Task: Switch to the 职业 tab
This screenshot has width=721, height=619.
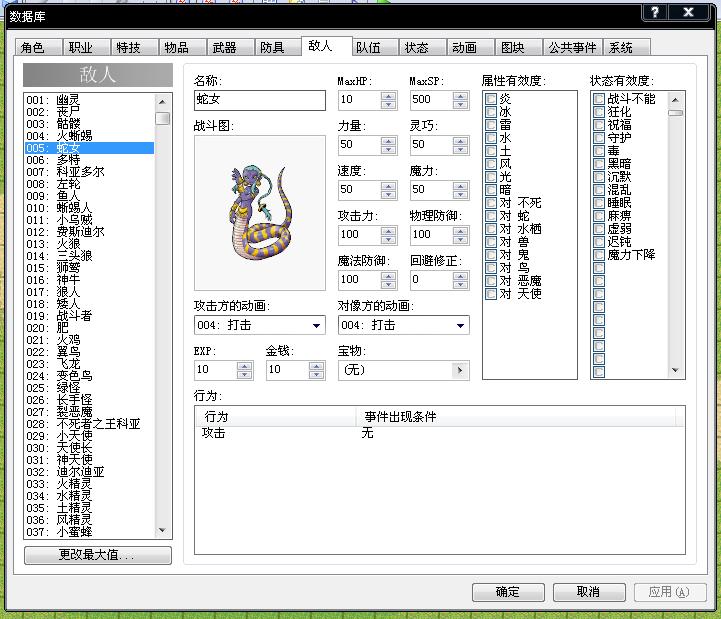Action: coord(86,47)
